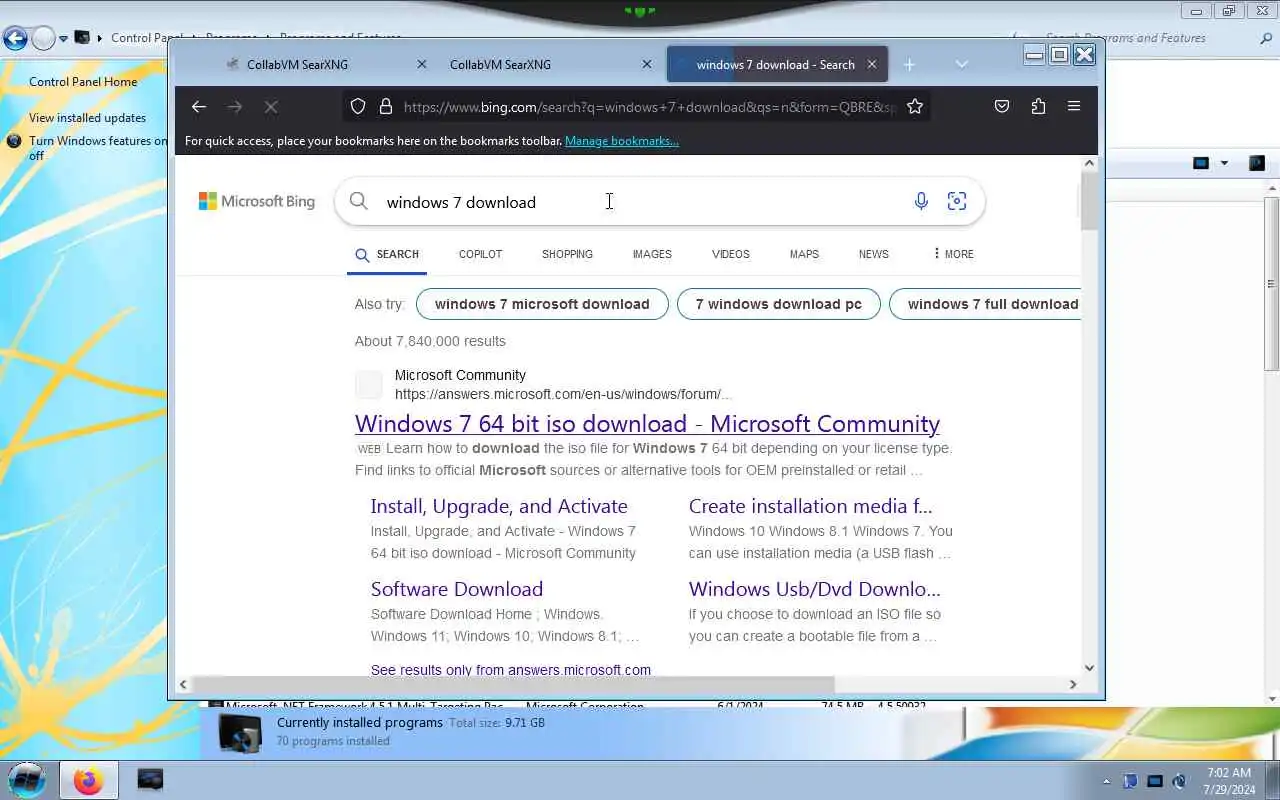This screenshot has height=800, width=1280.
Task: Click Control Panel search magnifier icon
Action: point(1266,38)
